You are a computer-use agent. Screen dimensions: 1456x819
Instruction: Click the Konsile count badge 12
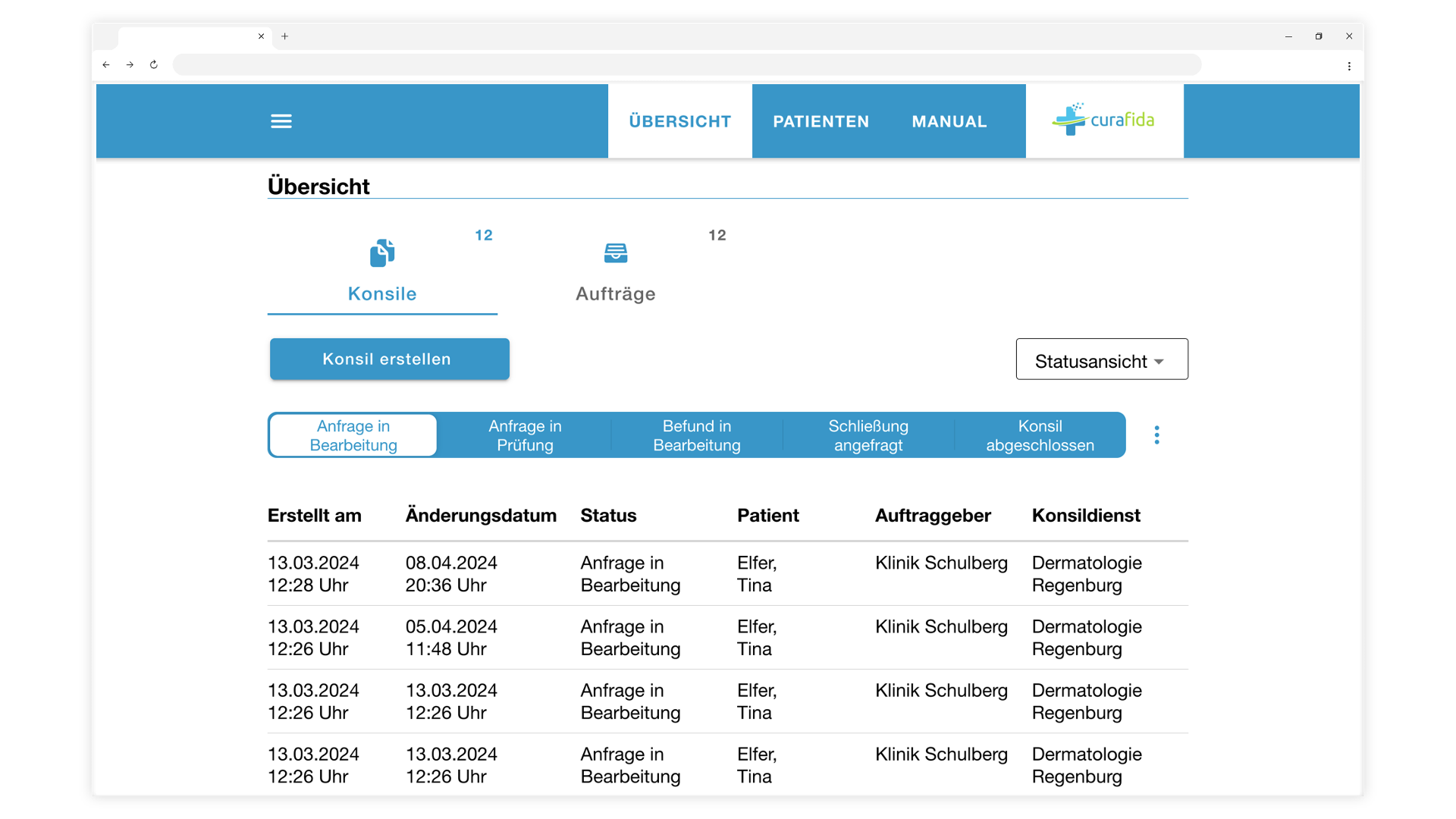coord(484,236)
